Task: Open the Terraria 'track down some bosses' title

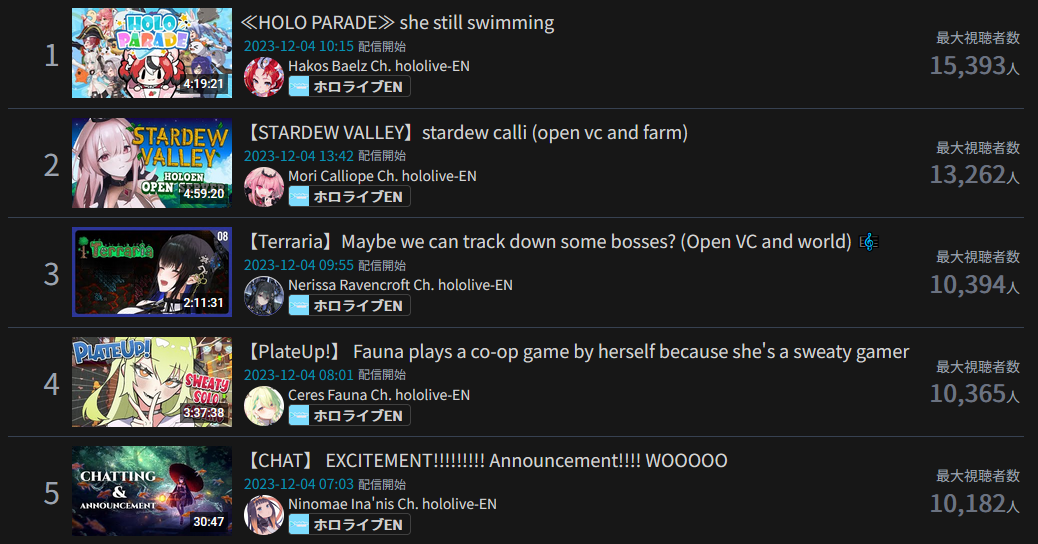Action: click(x=548, y=242)
